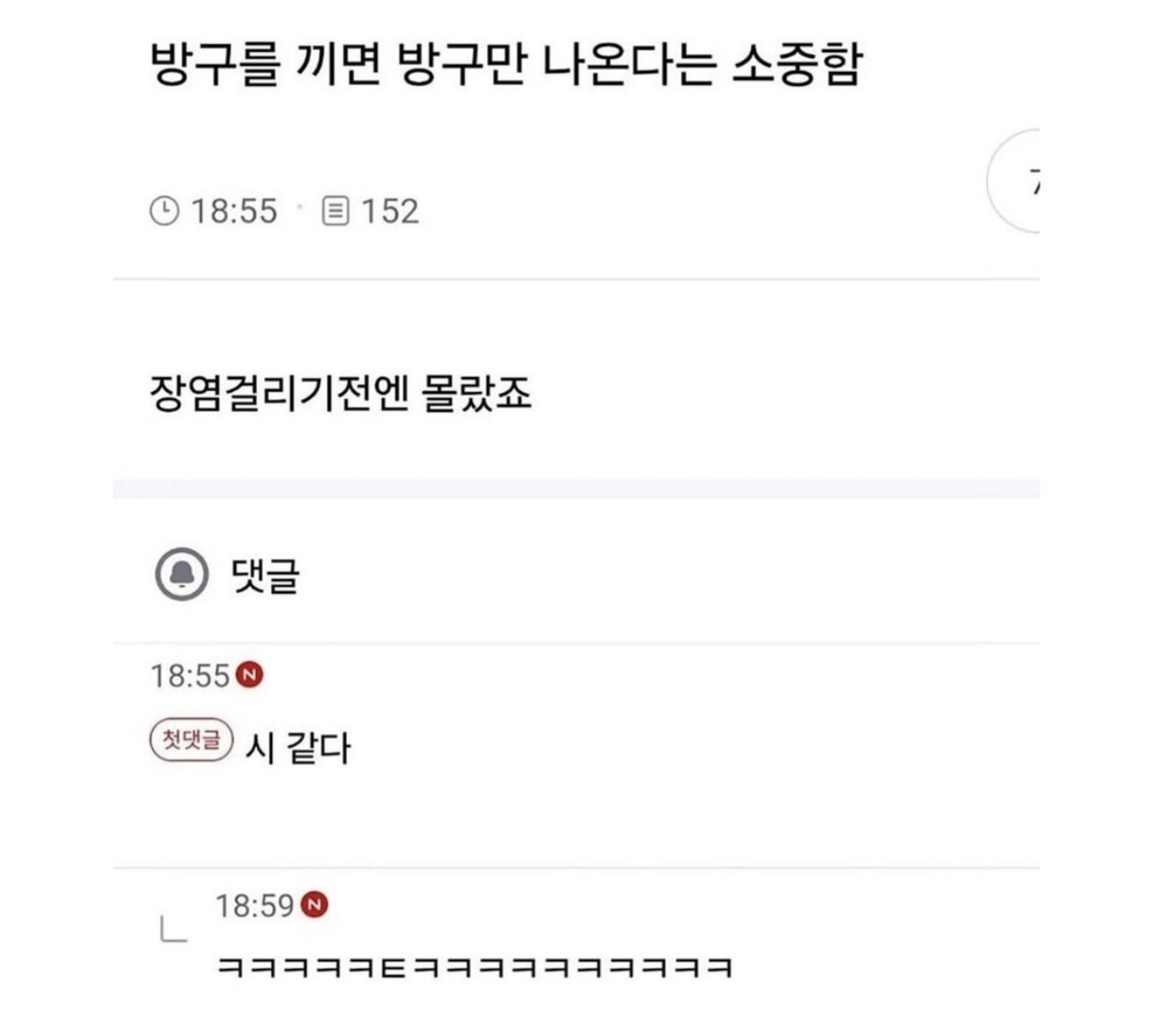Select the post body text 장염걸리기전엔 몰랐죠
This screenshot has width=1153, height=1036.
tap(341, 393)
